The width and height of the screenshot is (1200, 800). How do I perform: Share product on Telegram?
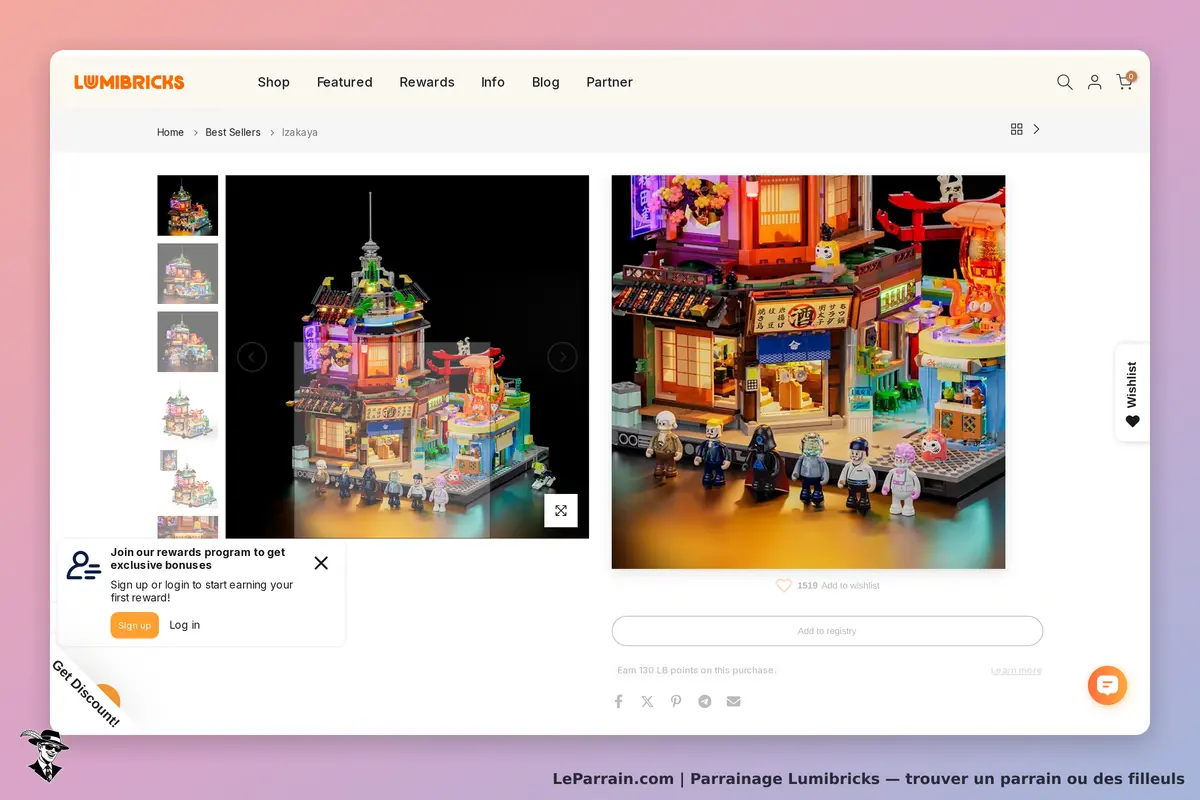[x=705, y=702]
